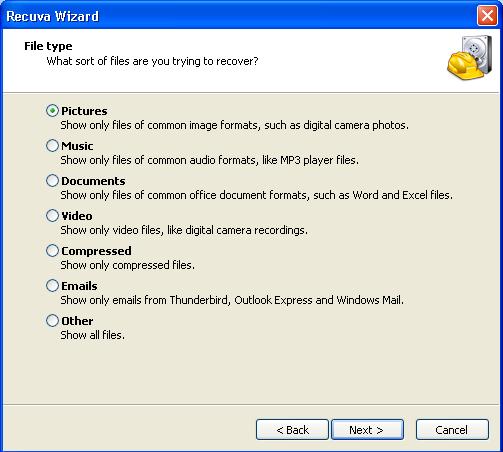Select the Documents radio button
Image resolution: width=503 pixels, height=452 pixels.
(x=52, y=181)
